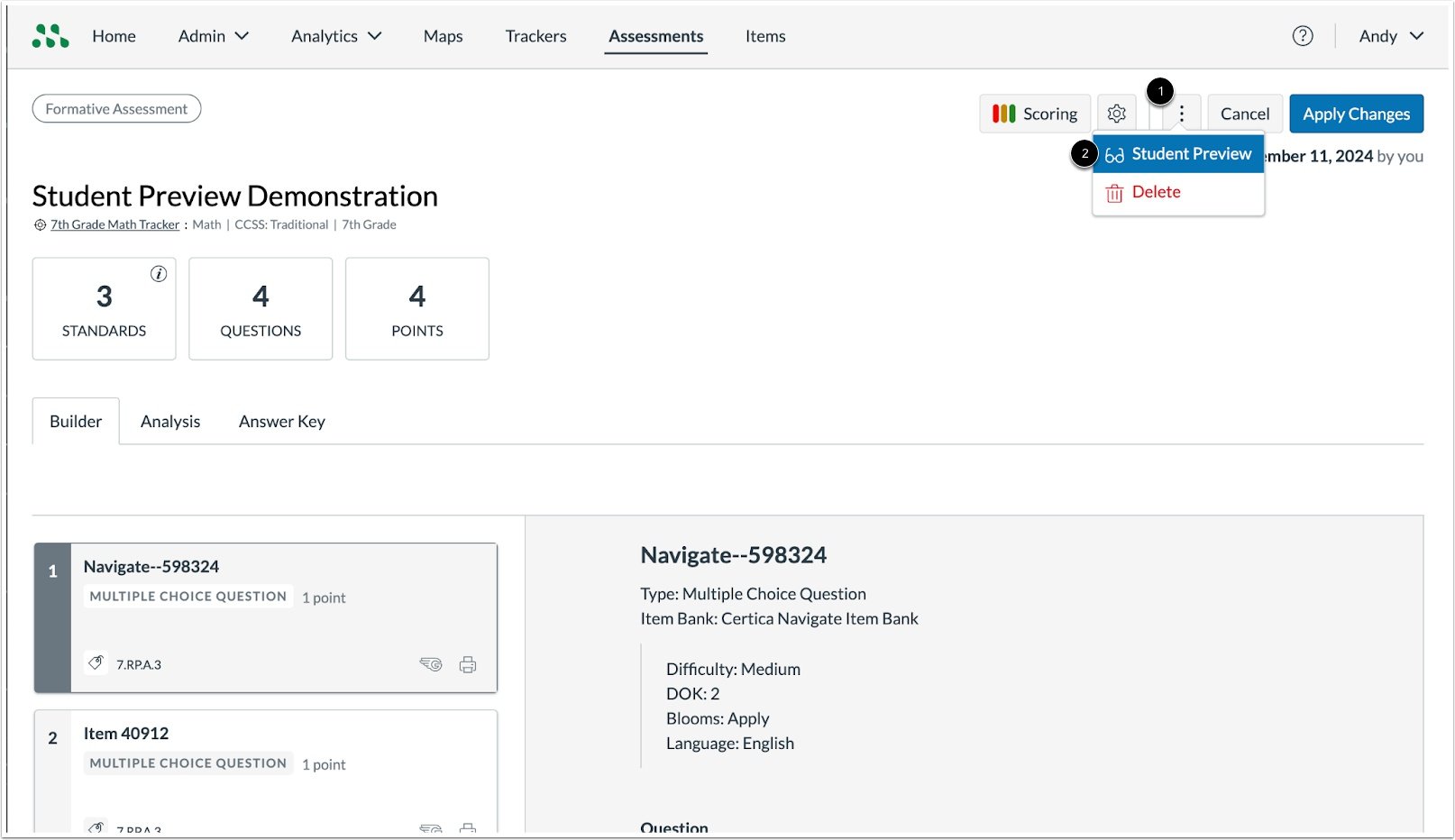
Task: Click the print icon on Navigate--598324 card
Action: pos(468,664)
